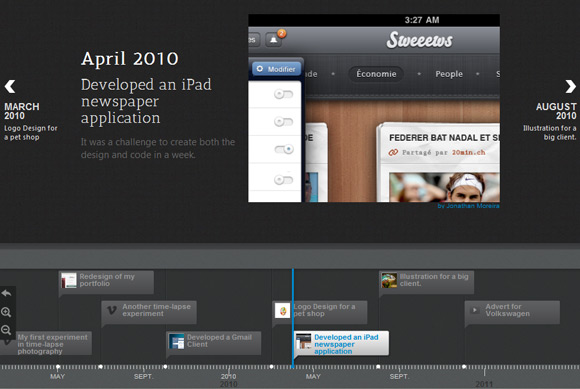Select 'Developed a Gmail Client' timeline flag

213,343
